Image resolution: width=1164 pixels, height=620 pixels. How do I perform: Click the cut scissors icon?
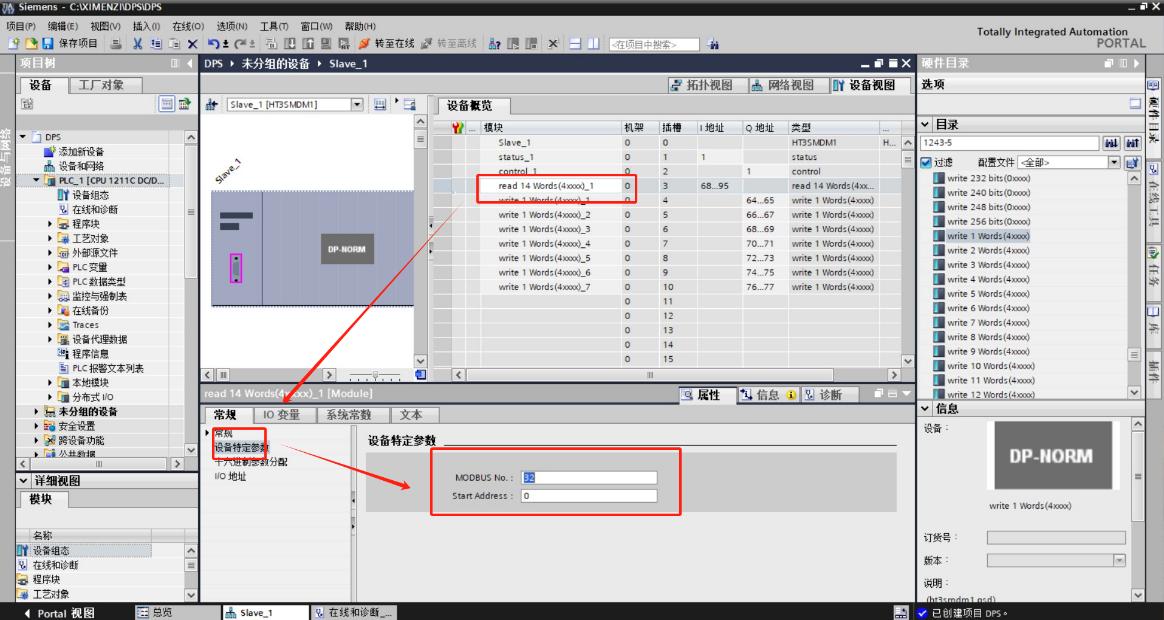pos(137,44)
